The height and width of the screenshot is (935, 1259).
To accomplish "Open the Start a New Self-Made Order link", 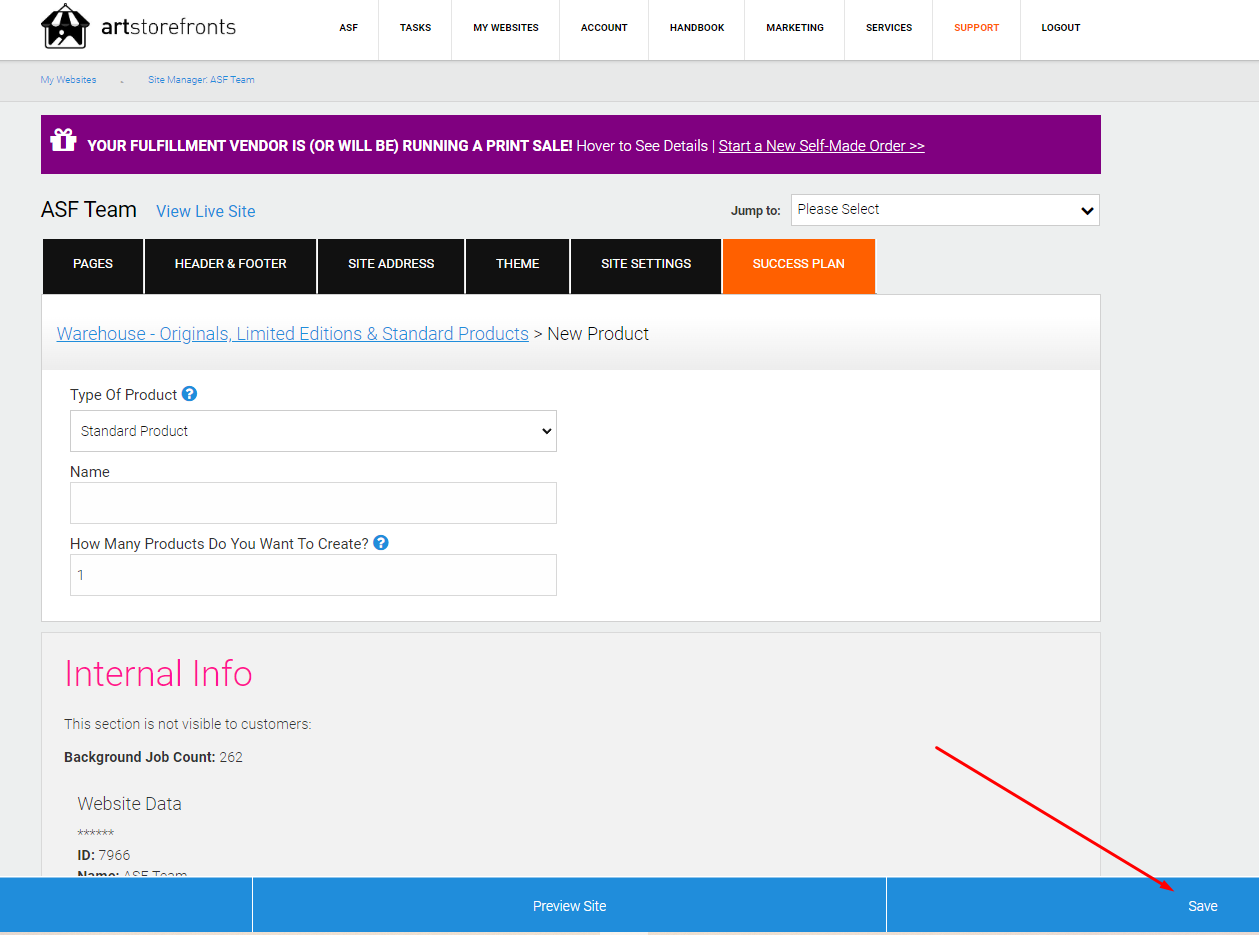I will tap(821, 146).
